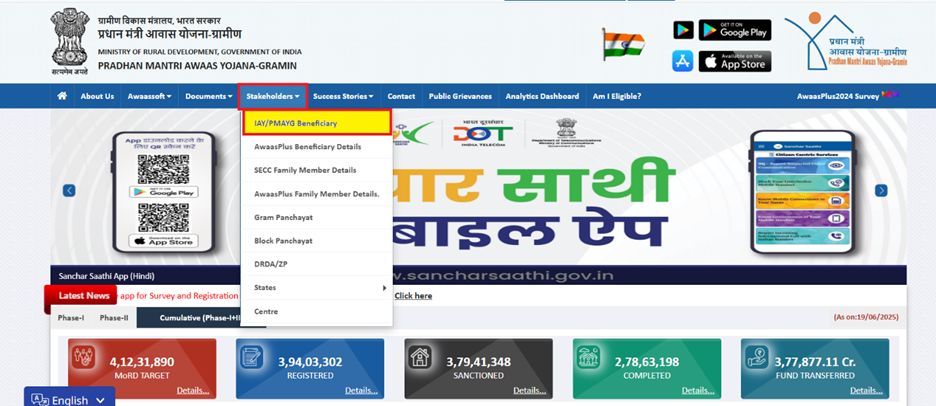Click the Sanctioned card house icon

click(x=420, y=357)
